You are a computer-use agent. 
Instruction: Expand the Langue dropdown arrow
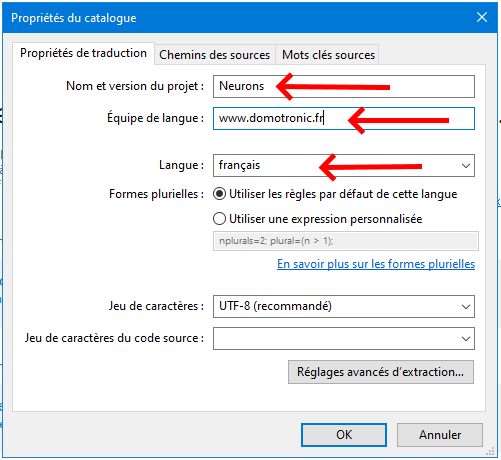466,165
